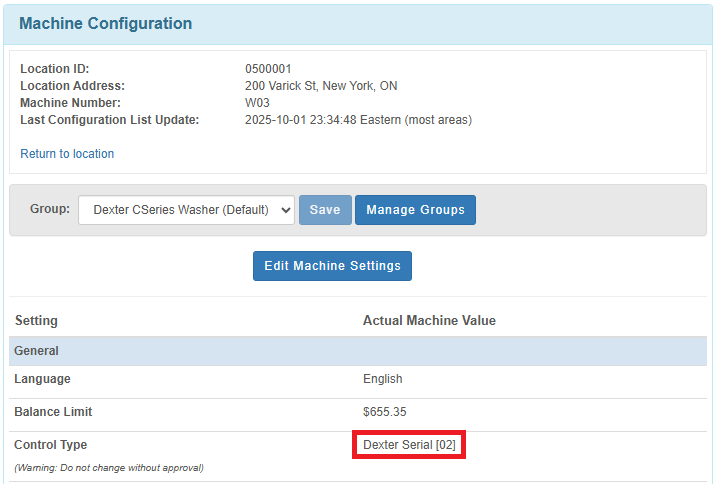Open the Group dropdown menu
The width and height of the screenshot is (715, 484).
pos(186,210)
